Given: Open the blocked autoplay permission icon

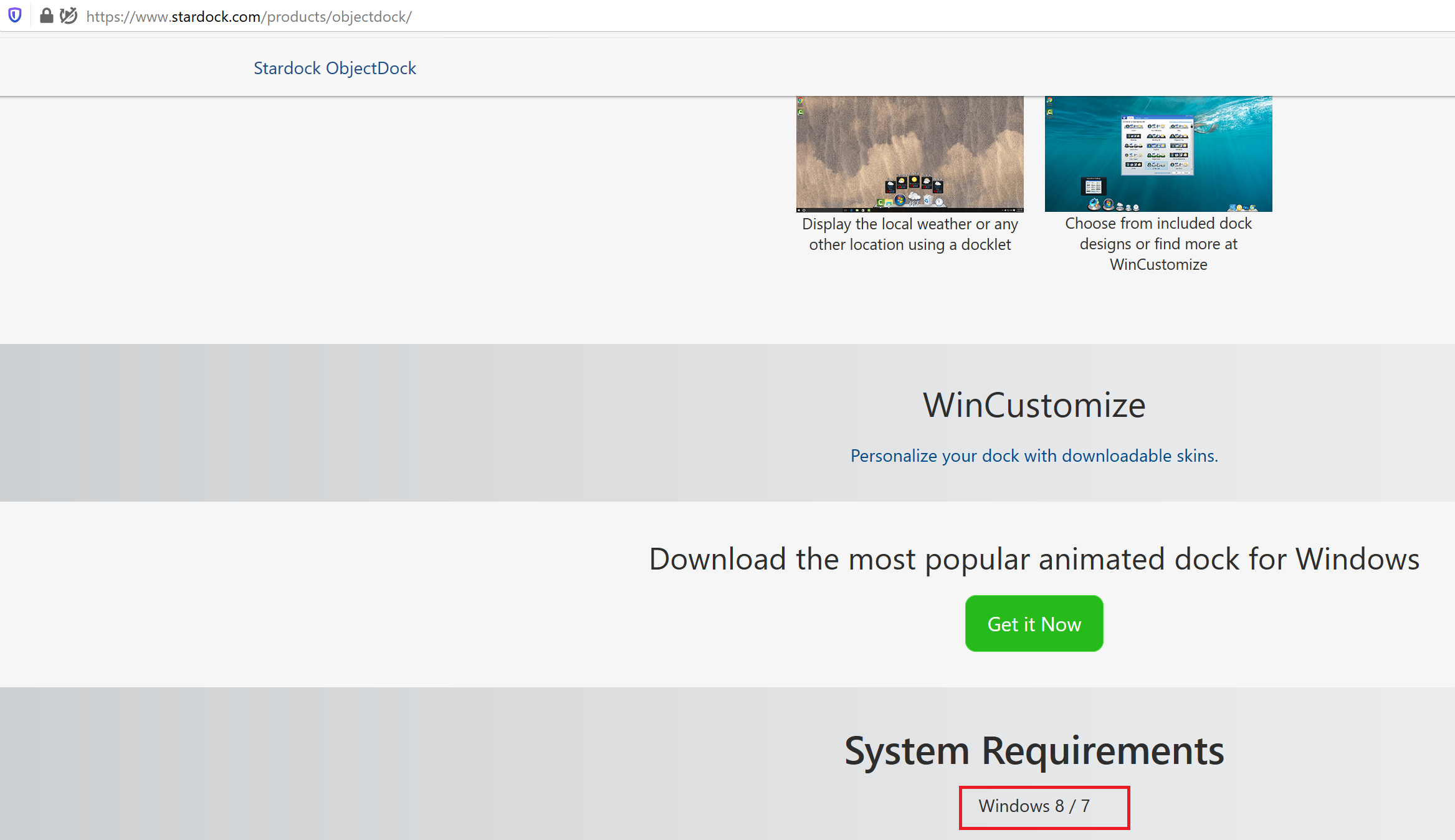Looking at the screenshot, I should click(69, 16).
